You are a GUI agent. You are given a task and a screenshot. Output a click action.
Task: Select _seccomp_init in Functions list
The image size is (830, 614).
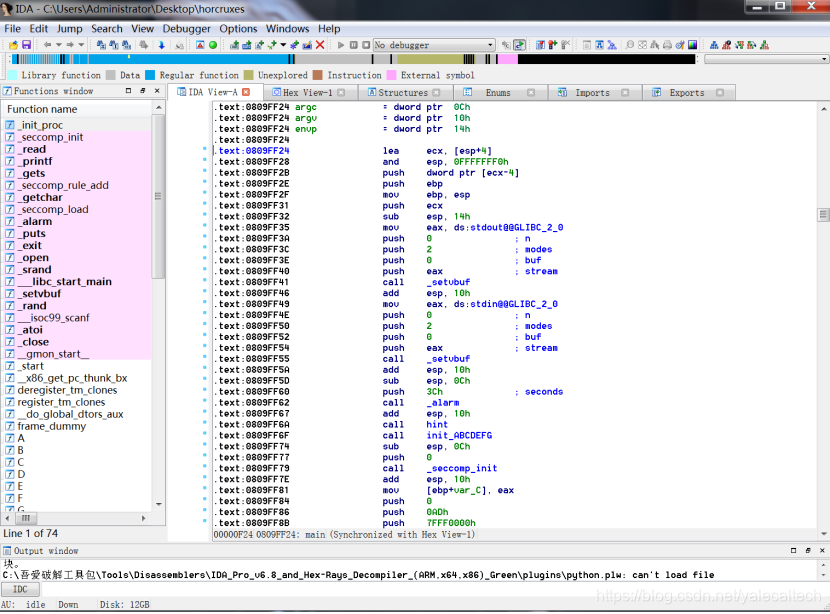(77, 137)
